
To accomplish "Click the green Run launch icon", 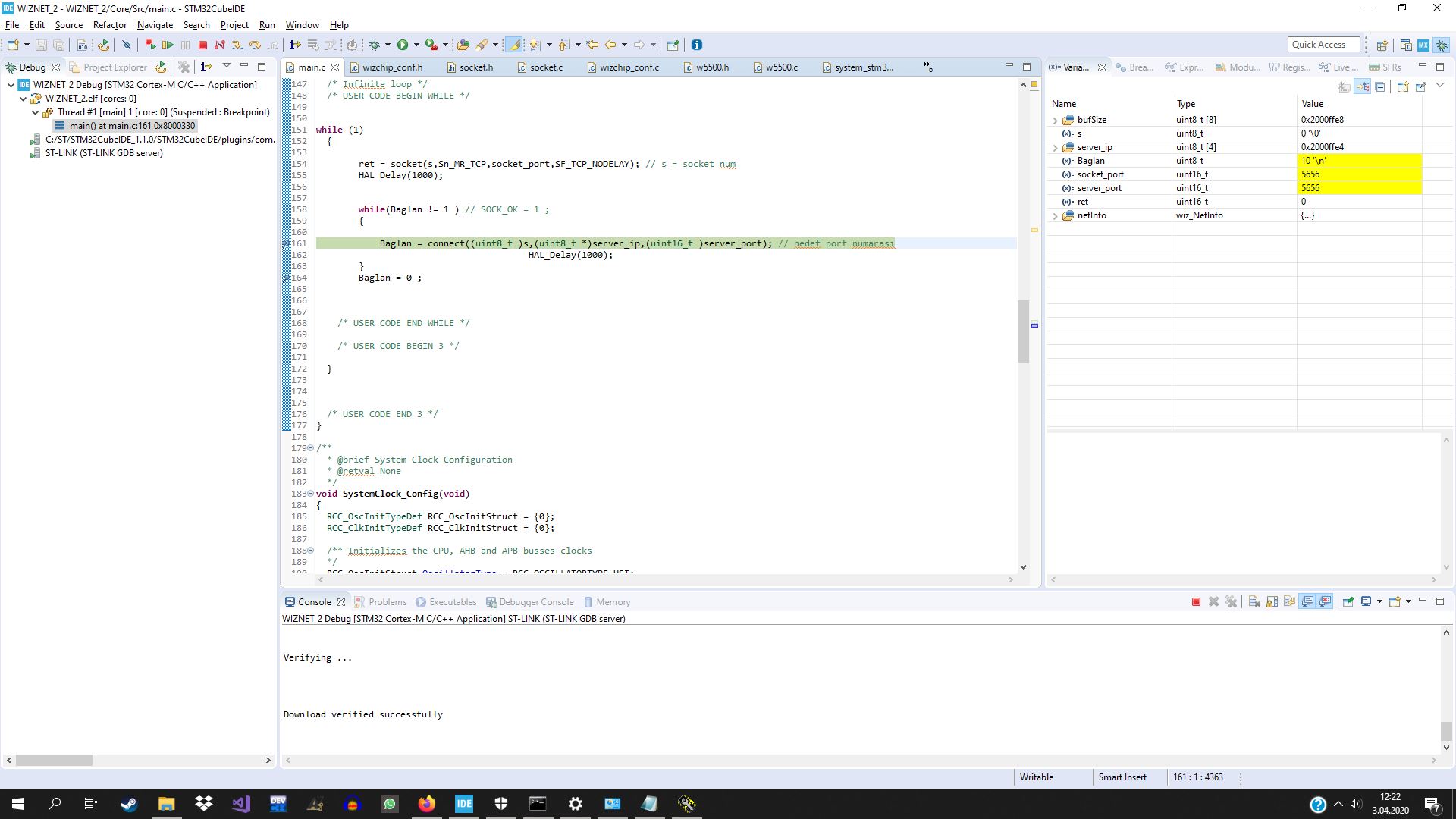I will pos(403,45).
